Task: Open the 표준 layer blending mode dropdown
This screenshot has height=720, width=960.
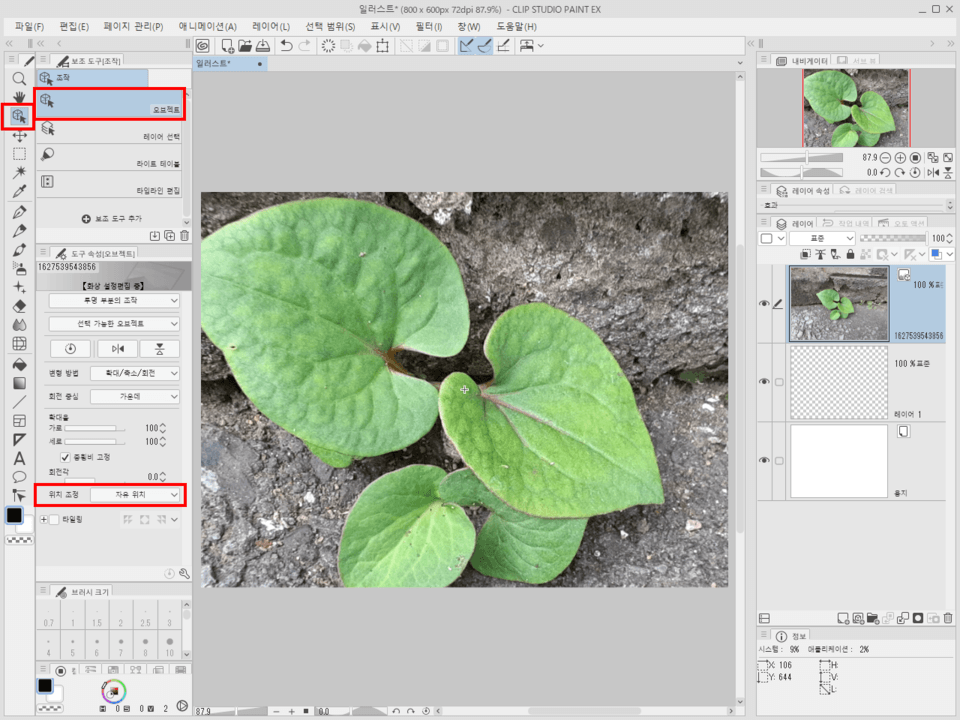Action: tap(820, 238)
